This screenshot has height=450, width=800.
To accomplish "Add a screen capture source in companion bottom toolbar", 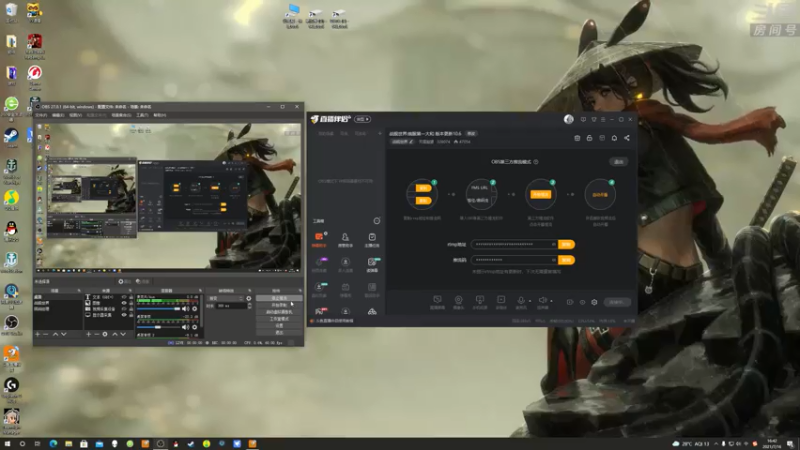I will click(x=437, y=302).
